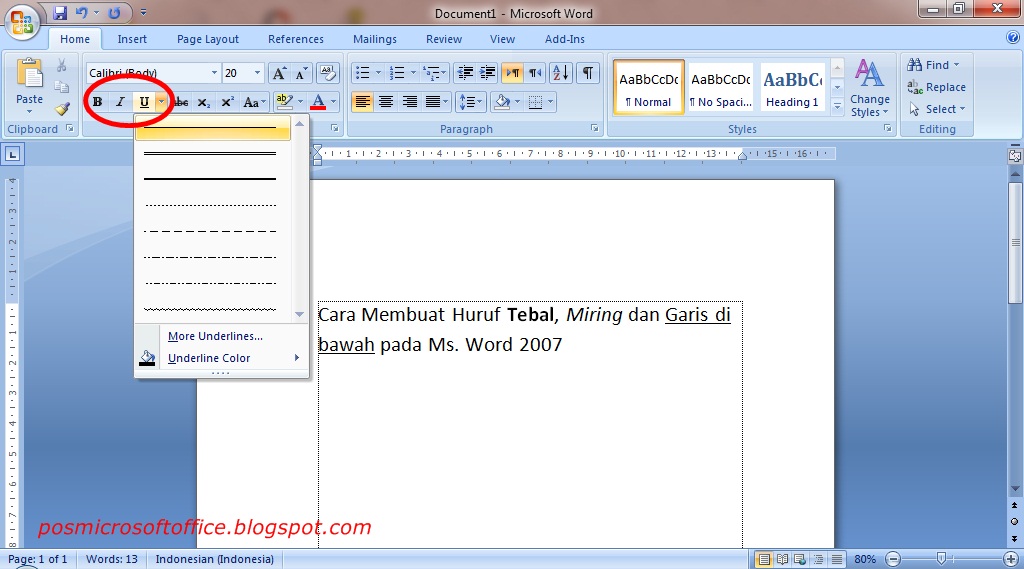
Task: Click the Find button
Action: click(933, 65)
